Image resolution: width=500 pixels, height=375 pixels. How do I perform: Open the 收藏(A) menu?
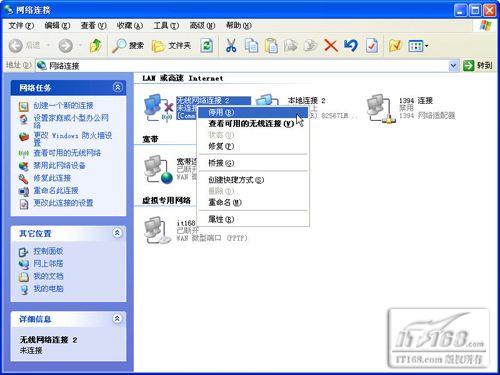(130, 25)
